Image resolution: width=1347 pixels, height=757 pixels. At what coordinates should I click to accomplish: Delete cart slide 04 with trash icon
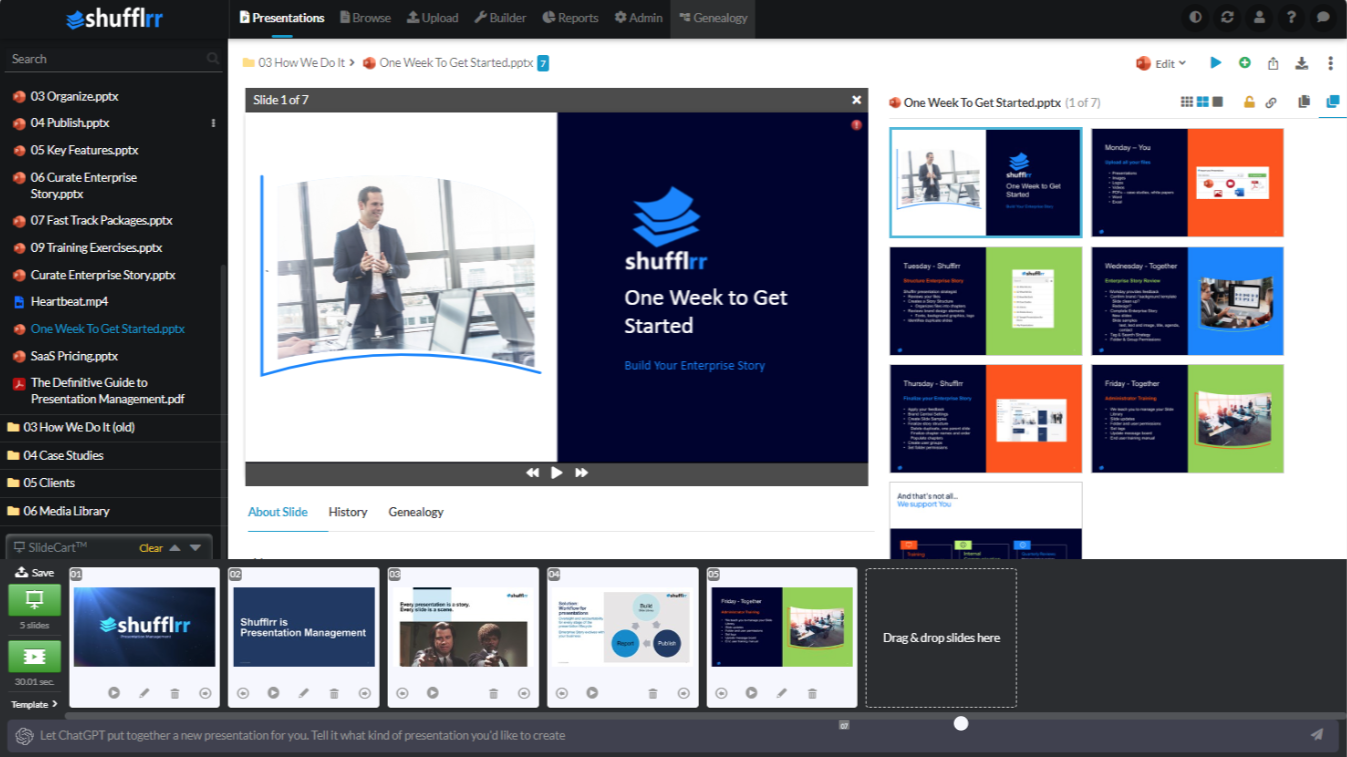click(653, 693)
